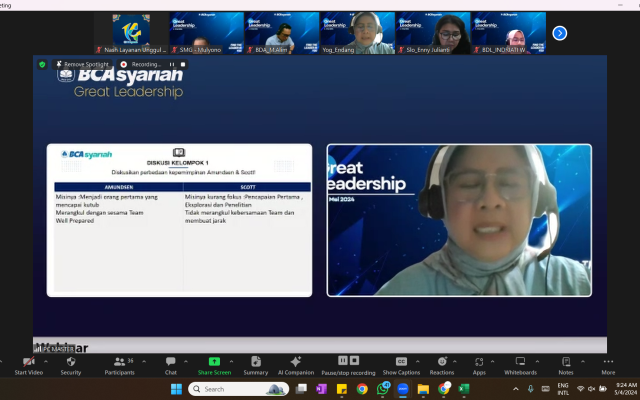
Task: Click the microphone tray icon
Action: (530, 389)
